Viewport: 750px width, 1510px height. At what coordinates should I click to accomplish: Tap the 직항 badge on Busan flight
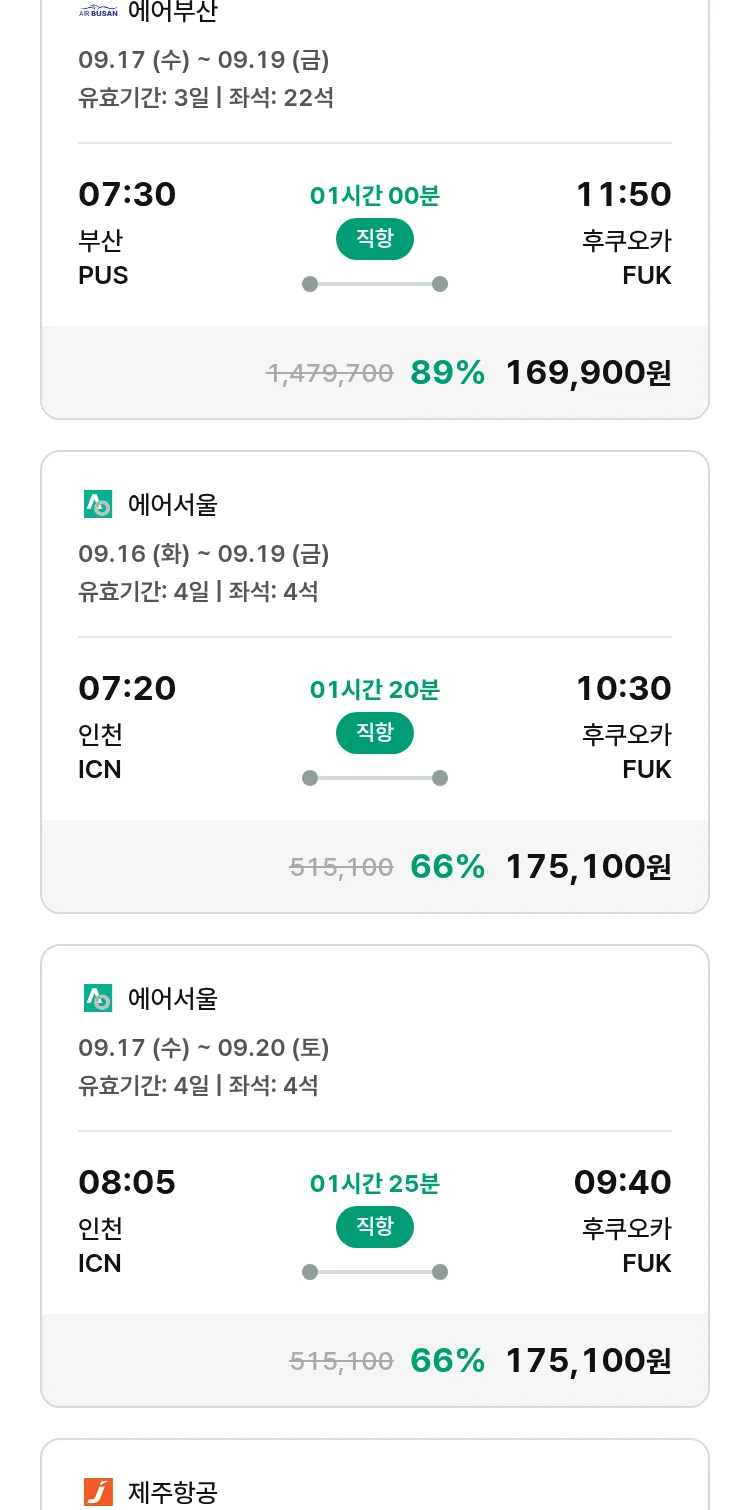375,239
